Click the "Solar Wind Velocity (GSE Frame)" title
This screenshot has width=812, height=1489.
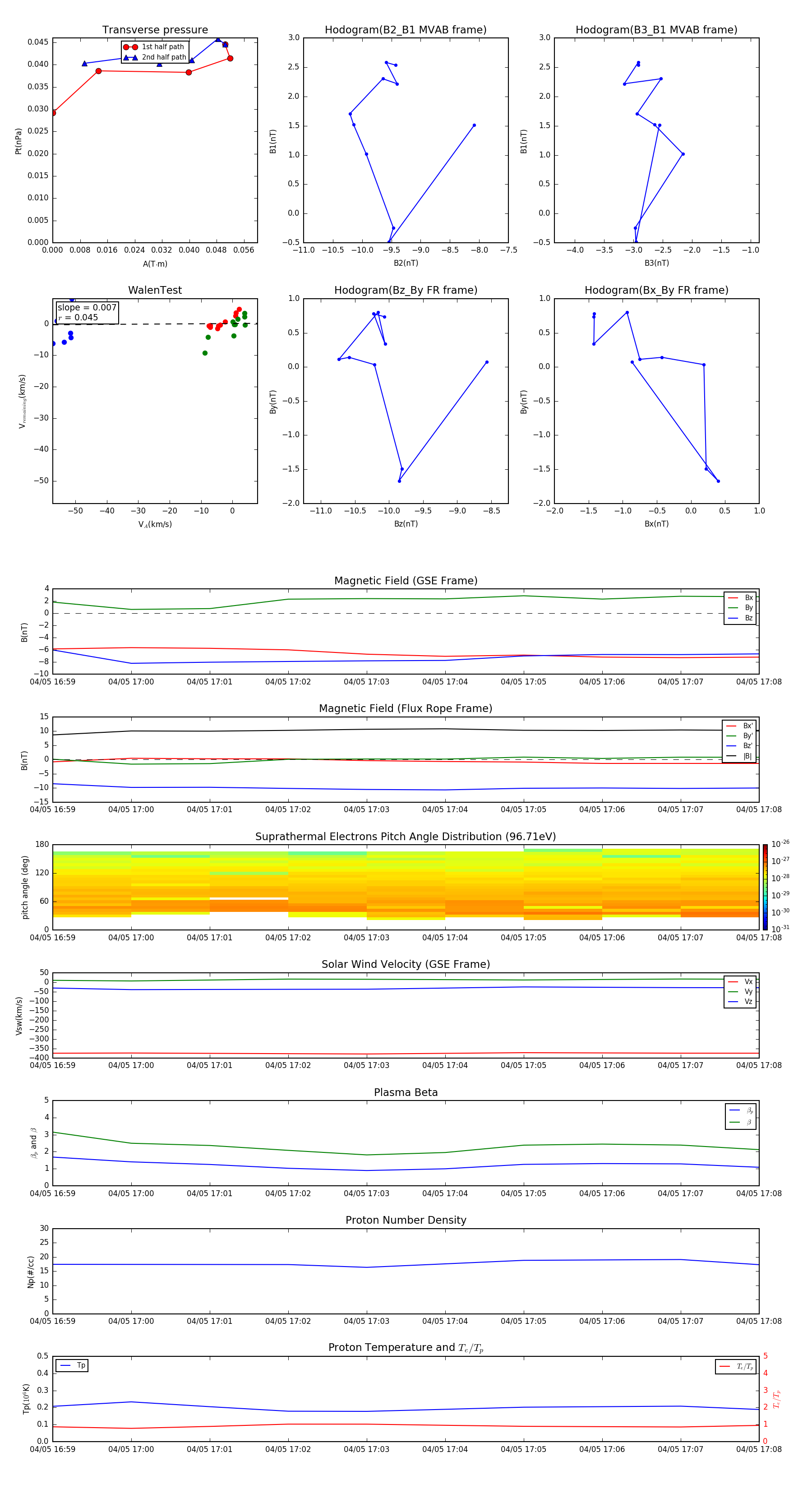click(405, 964)
